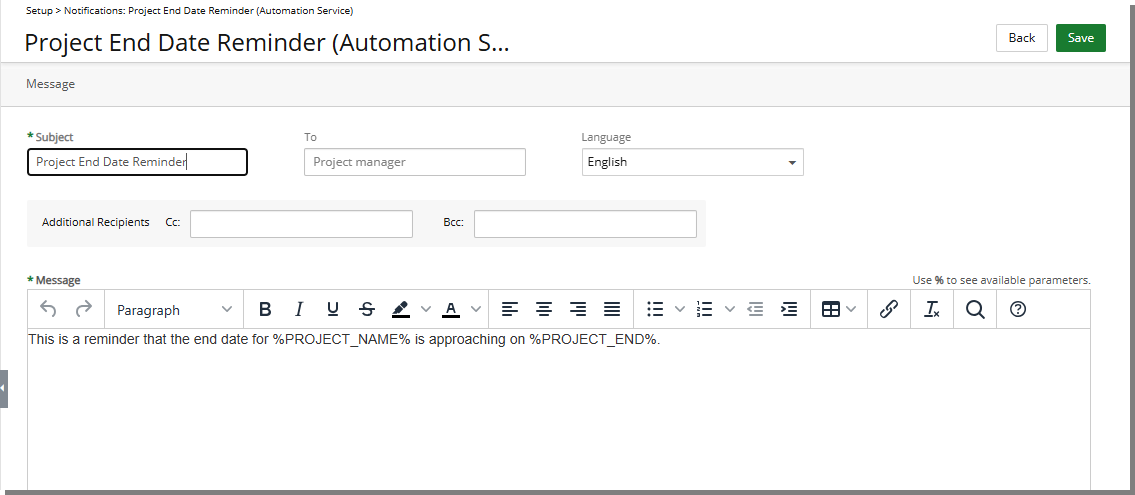Justify the text

point(612,310)
